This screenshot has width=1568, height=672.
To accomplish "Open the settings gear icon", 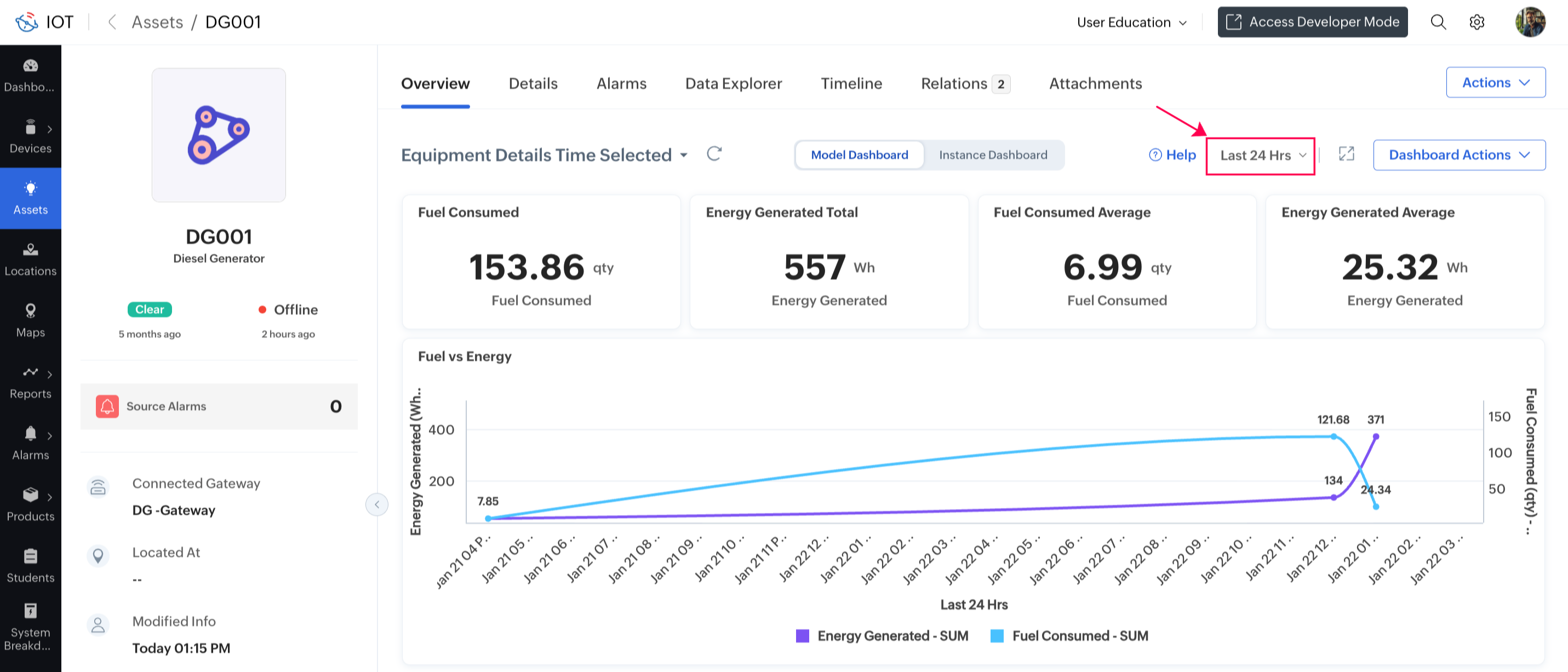I will (x=1477, y=22).
